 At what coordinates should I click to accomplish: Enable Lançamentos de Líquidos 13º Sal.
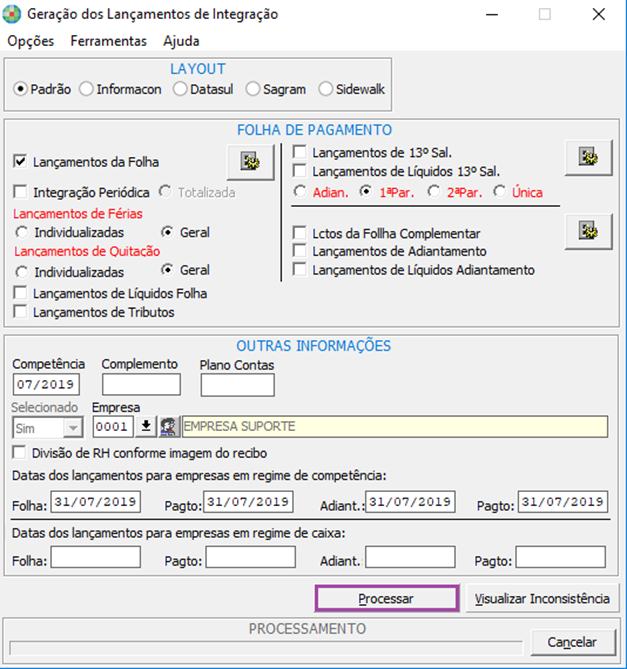coord(299,171)
